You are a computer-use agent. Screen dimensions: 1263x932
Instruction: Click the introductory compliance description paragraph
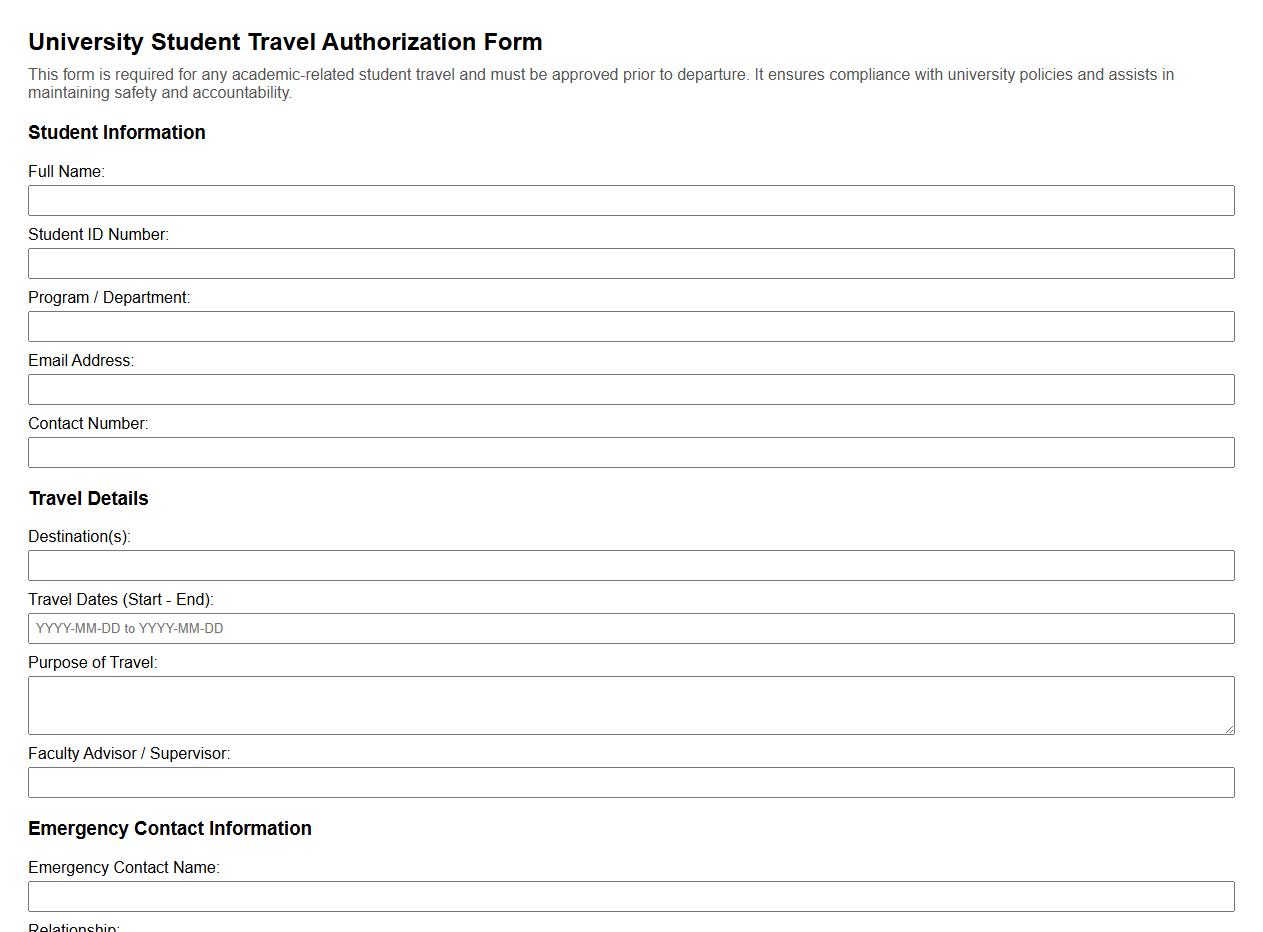[600, 83]
